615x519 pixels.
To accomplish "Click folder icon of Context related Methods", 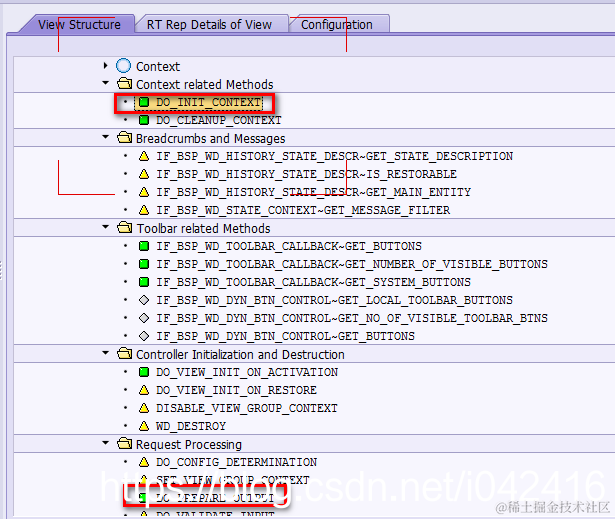I will (125, 84).
